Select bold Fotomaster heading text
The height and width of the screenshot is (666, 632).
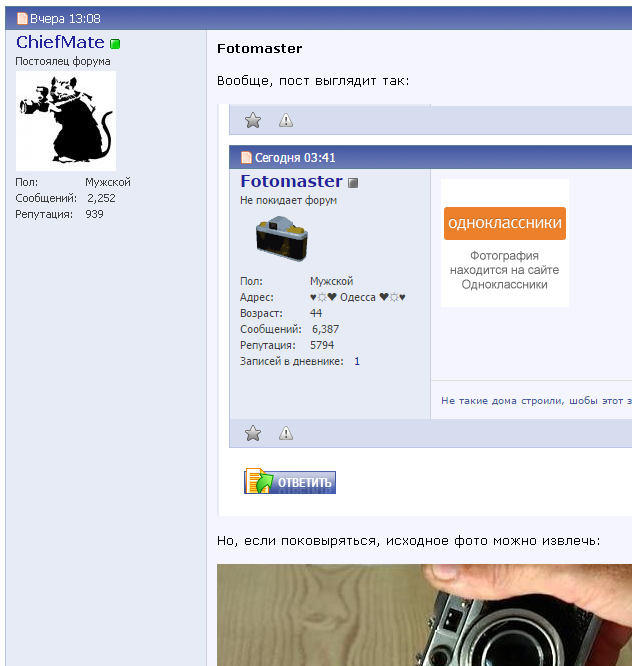coord(260,48)
